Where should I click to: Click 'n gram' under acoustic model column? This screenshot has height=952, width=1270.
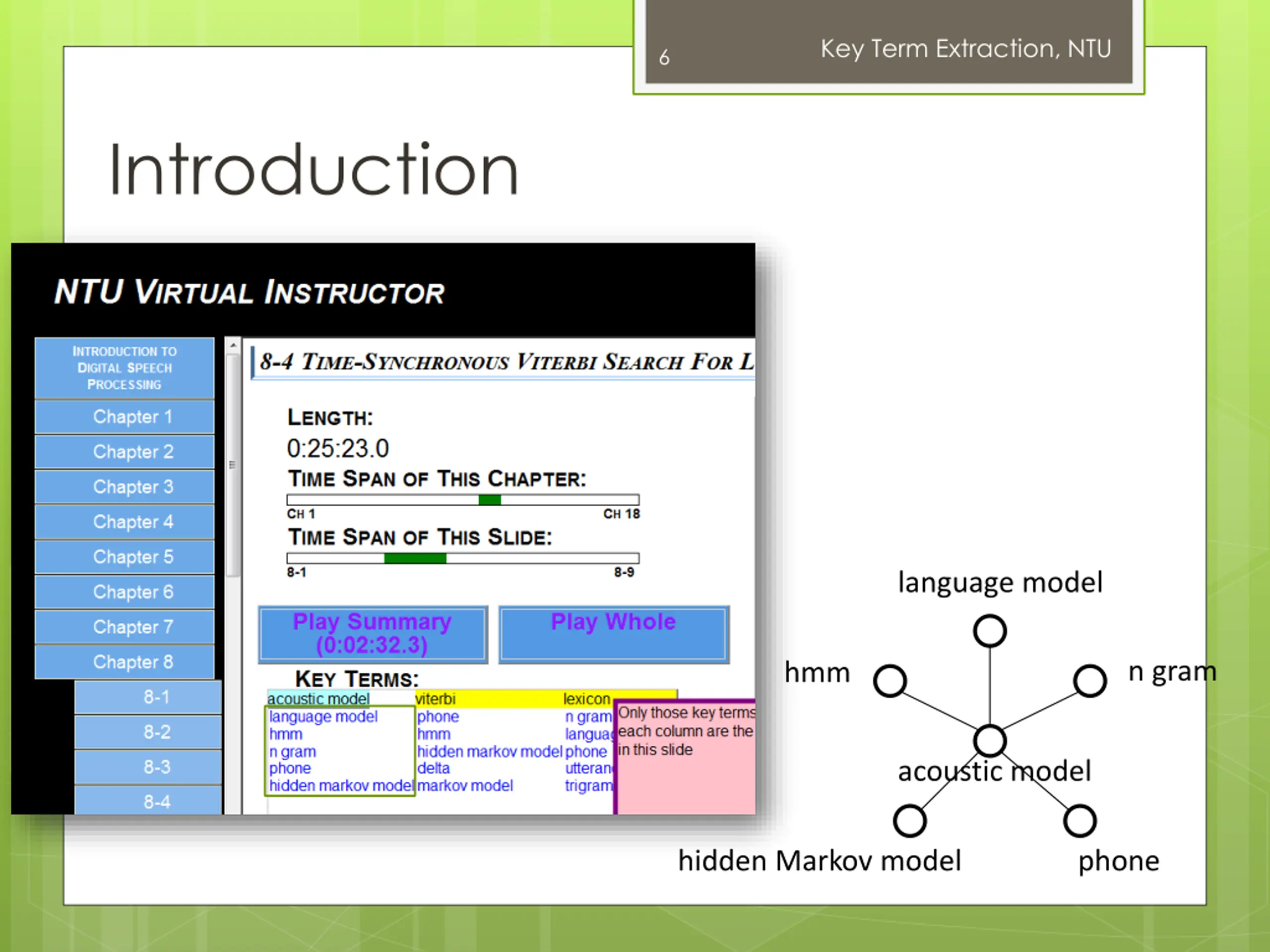292,751
